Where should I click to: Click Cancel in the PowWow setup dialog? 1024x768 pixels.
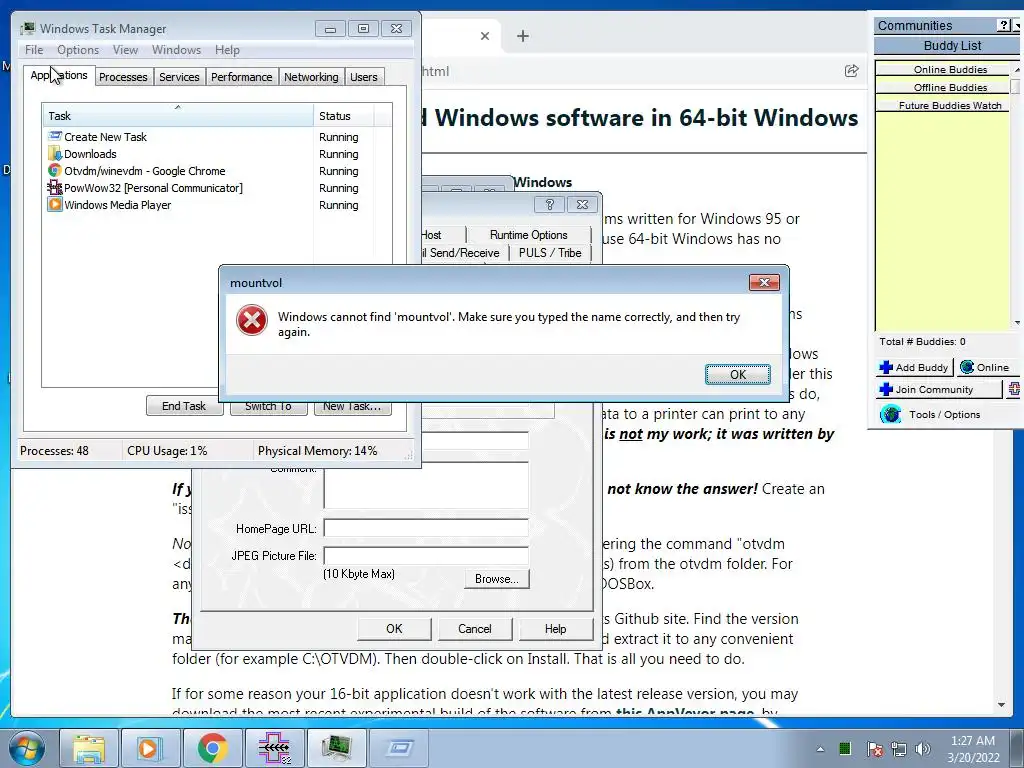[x=475, y=629]
